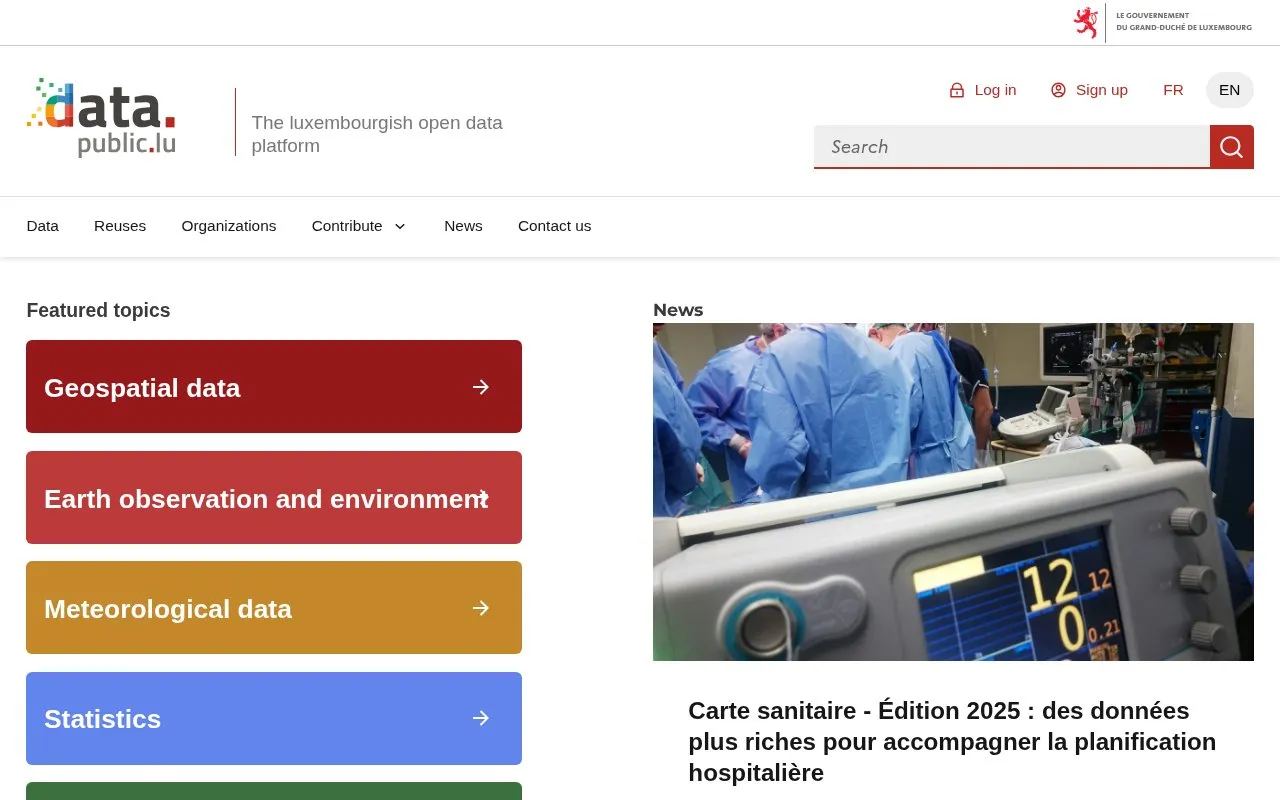Open the Reuses menu item
Image resolution: width=1280 pixels, height=800 pixels.
click(x=120, y=226)
